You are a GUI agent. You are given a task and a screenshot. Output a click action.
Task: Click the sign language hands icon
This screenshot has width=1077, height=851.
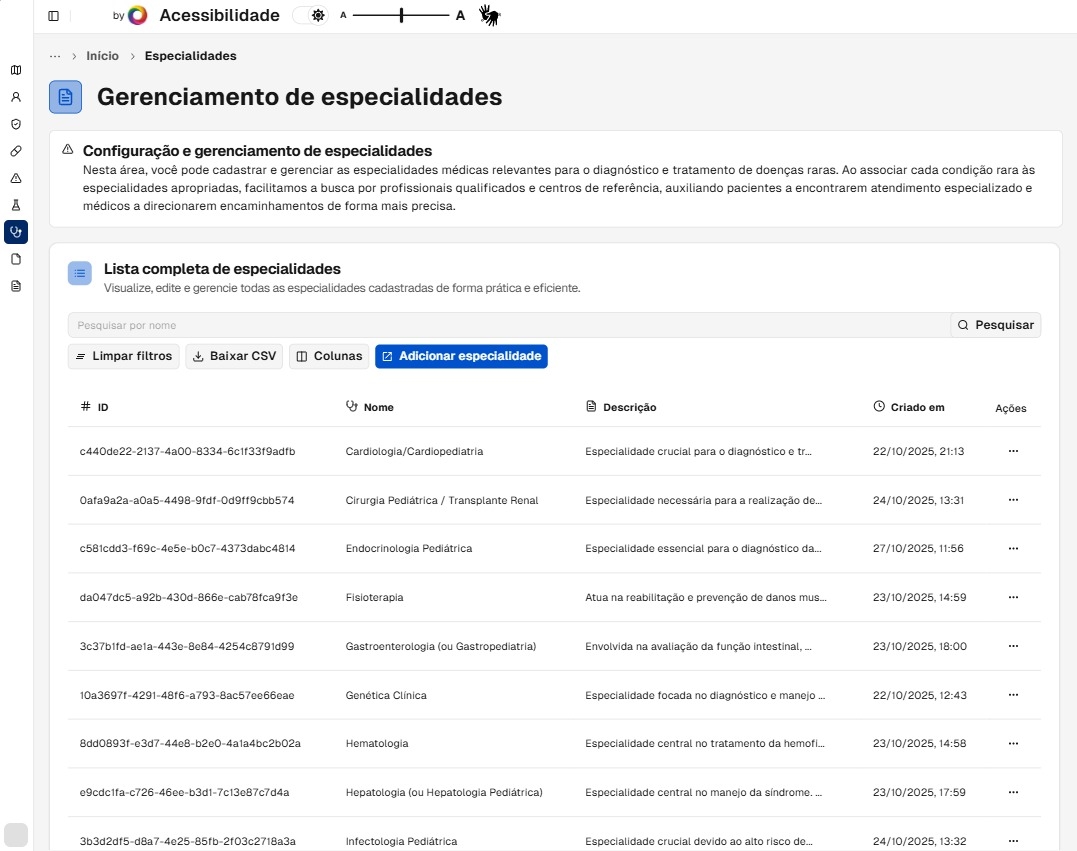(x=489, y=15)
